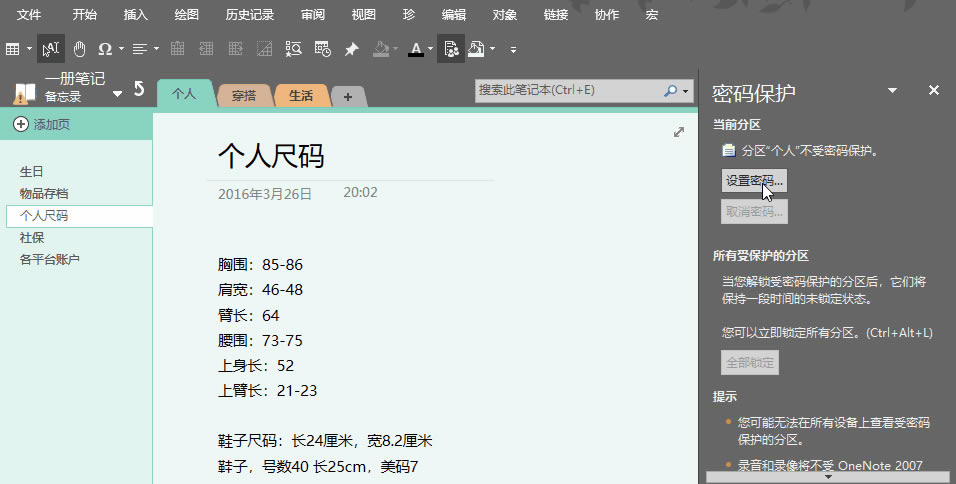
Task: Expand the notebook list dropdown arrow
Action: (118, 94)
